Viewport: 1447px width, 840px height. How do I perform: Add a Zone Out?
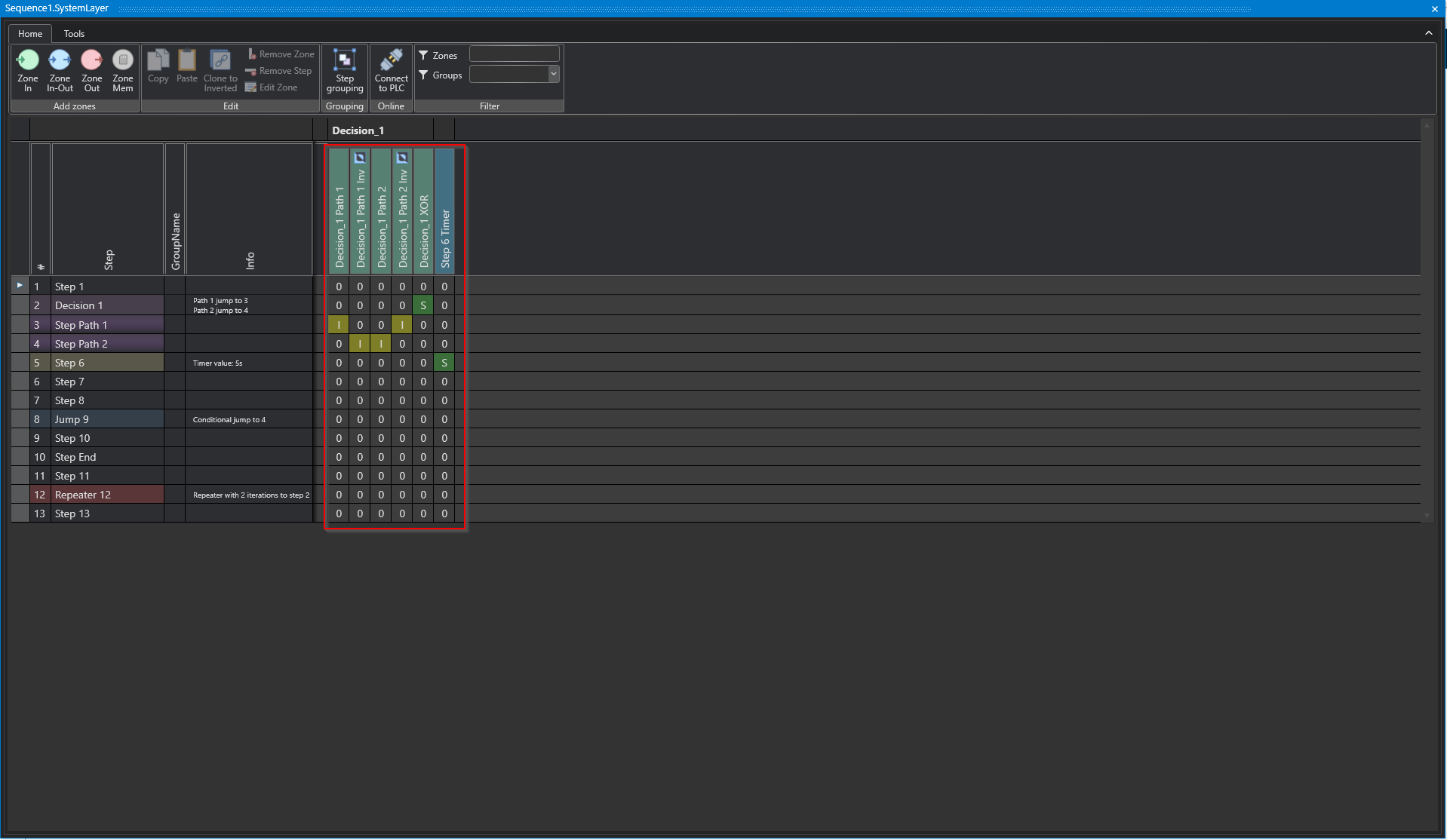click(x=91, y=71)
